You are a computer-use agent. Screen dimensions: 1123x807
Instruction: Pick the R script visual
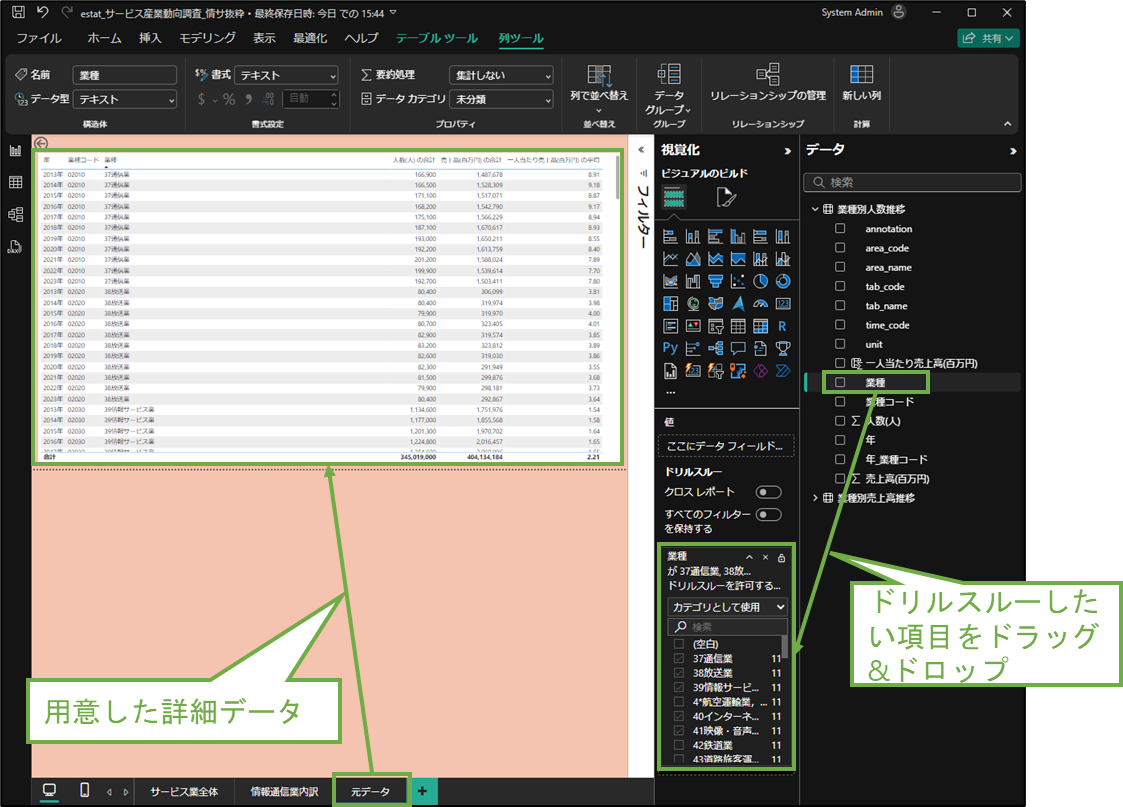(x=783, y=327)
